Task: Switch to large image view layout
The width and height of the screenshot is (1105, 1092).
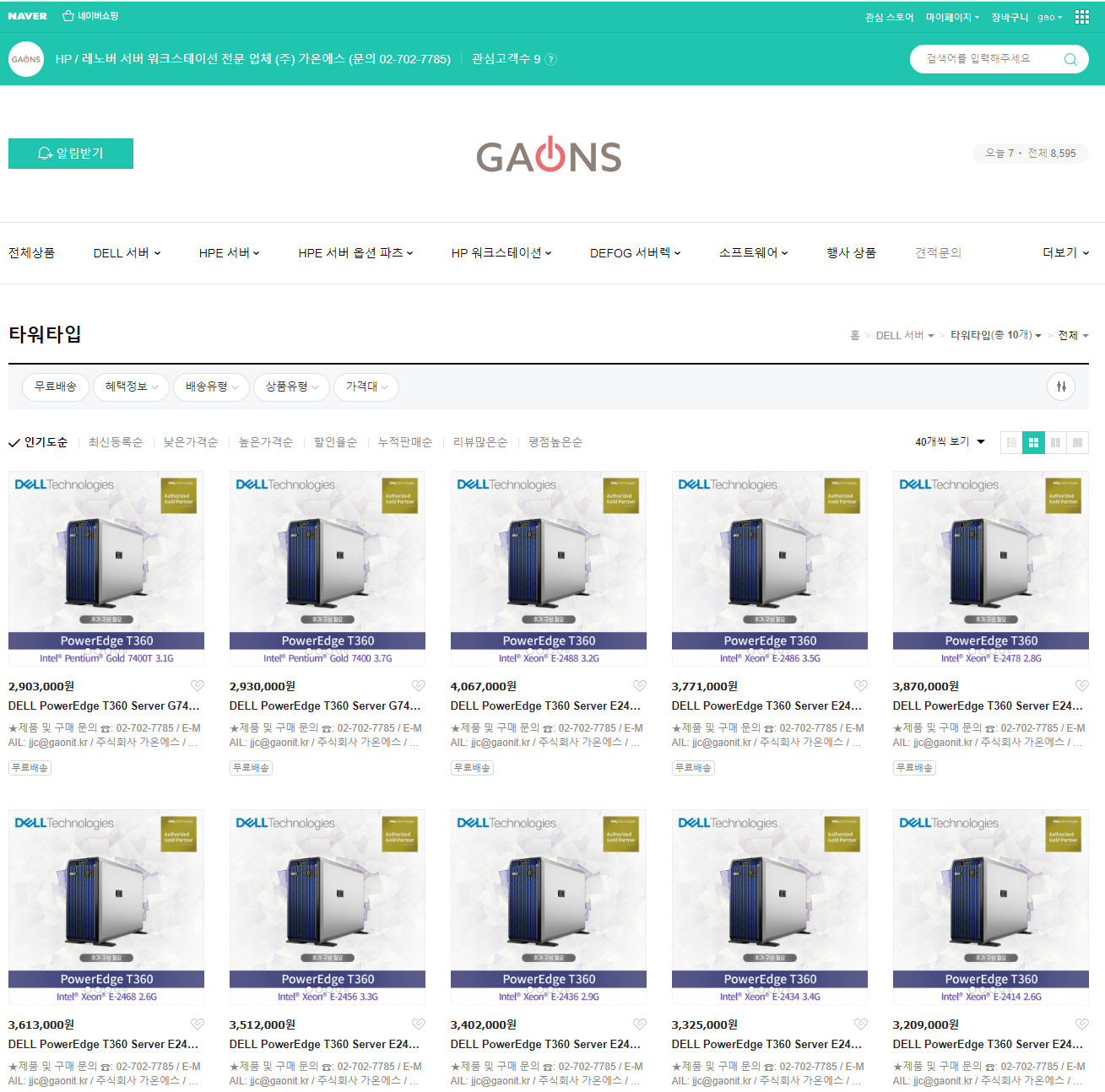Action: pyautogui.click(x=1077, y=442)
